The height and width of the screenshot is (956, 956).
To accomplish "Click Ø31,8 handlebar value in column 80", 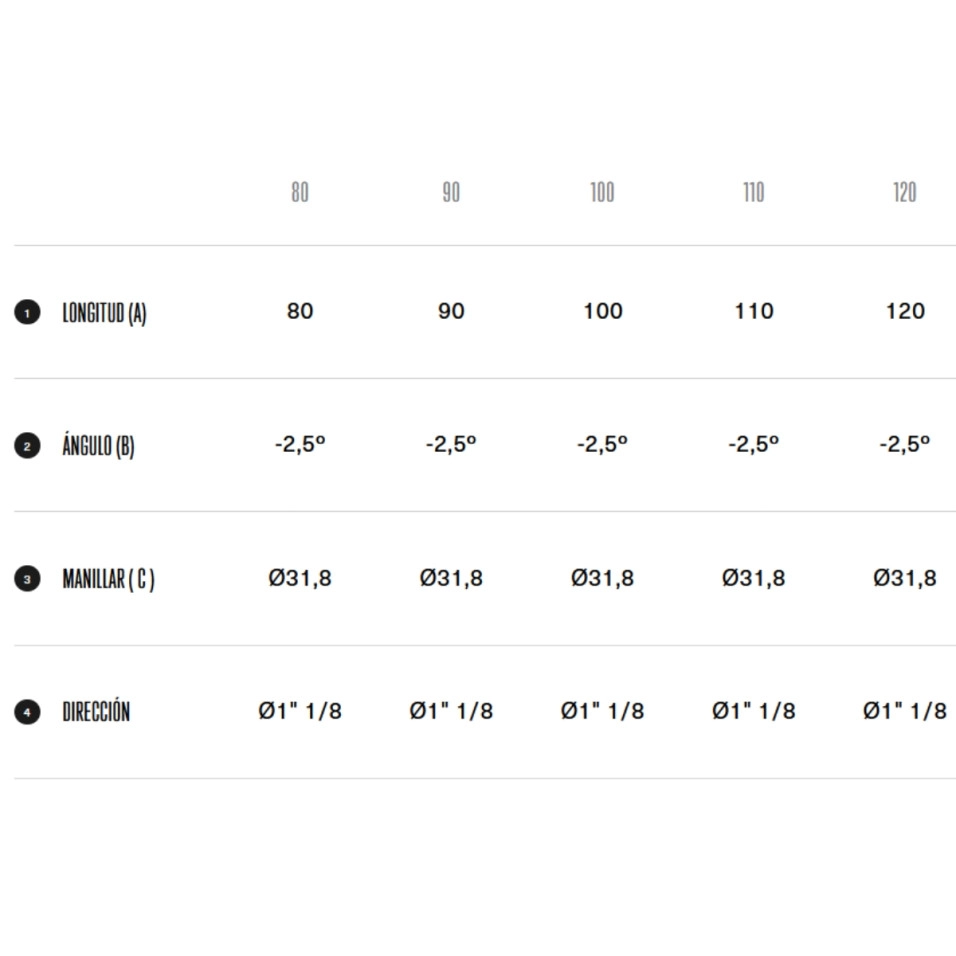I will coord(300,578).
